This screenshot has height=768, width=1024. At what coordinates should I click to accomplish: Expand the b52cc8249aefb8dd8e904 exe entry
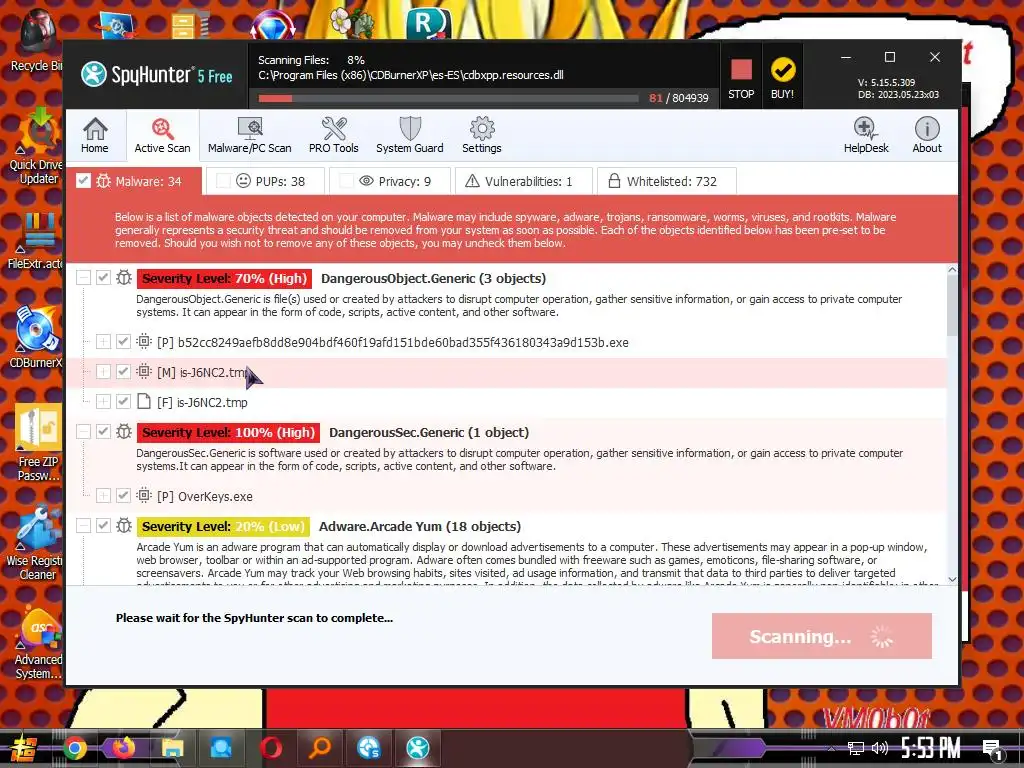click(x=103, y=342)
